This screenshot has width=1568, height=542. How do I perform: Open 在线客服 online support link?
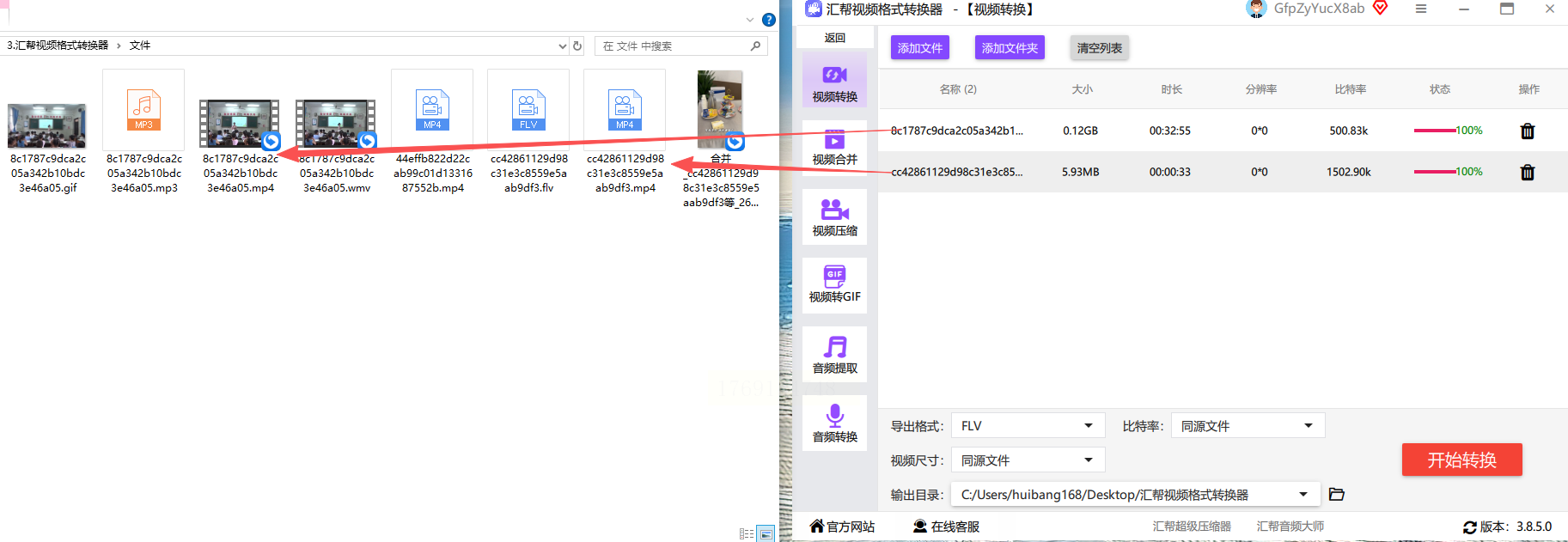pos(946,527)
